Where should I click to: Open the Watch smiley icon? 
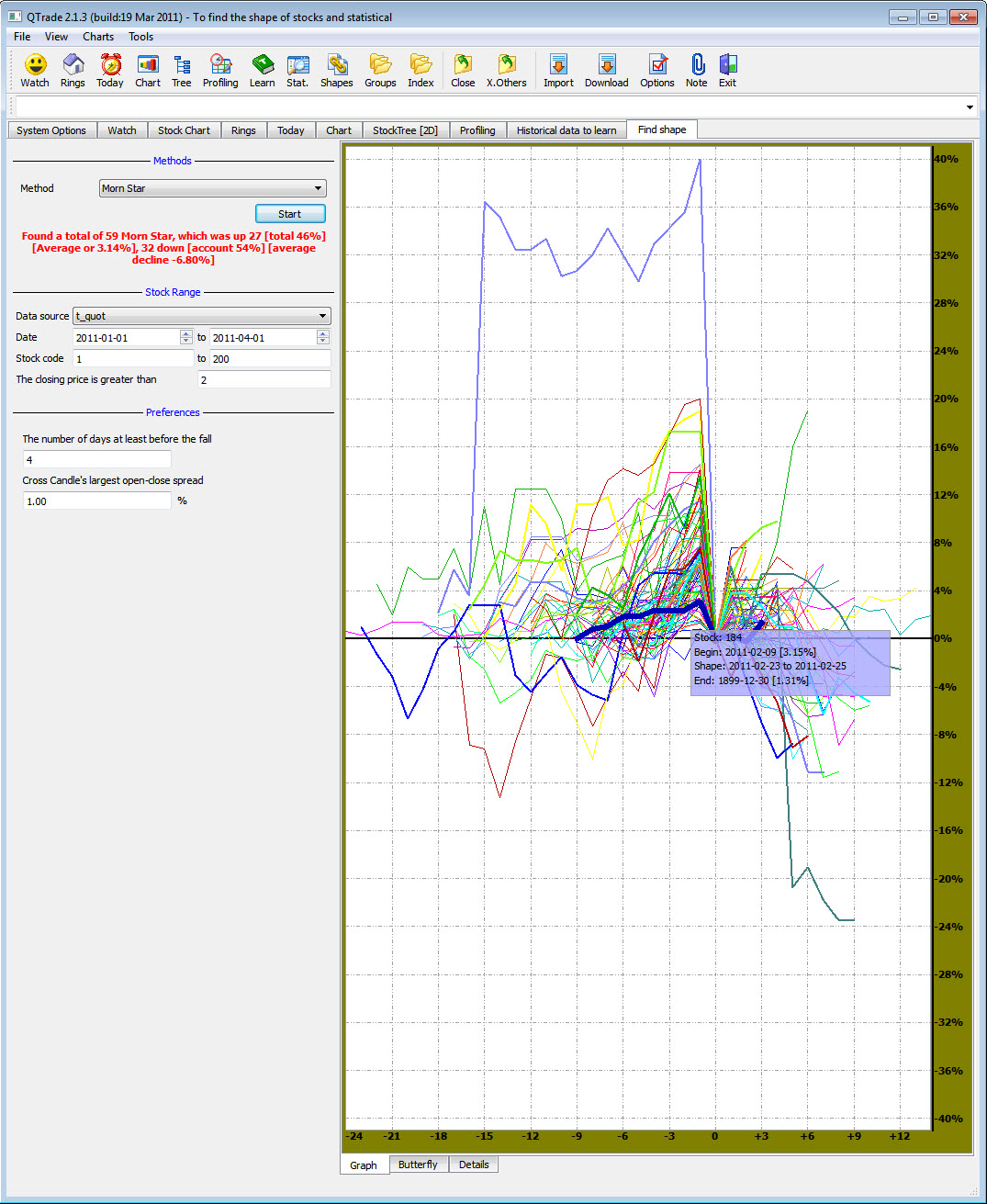(34, 64)
